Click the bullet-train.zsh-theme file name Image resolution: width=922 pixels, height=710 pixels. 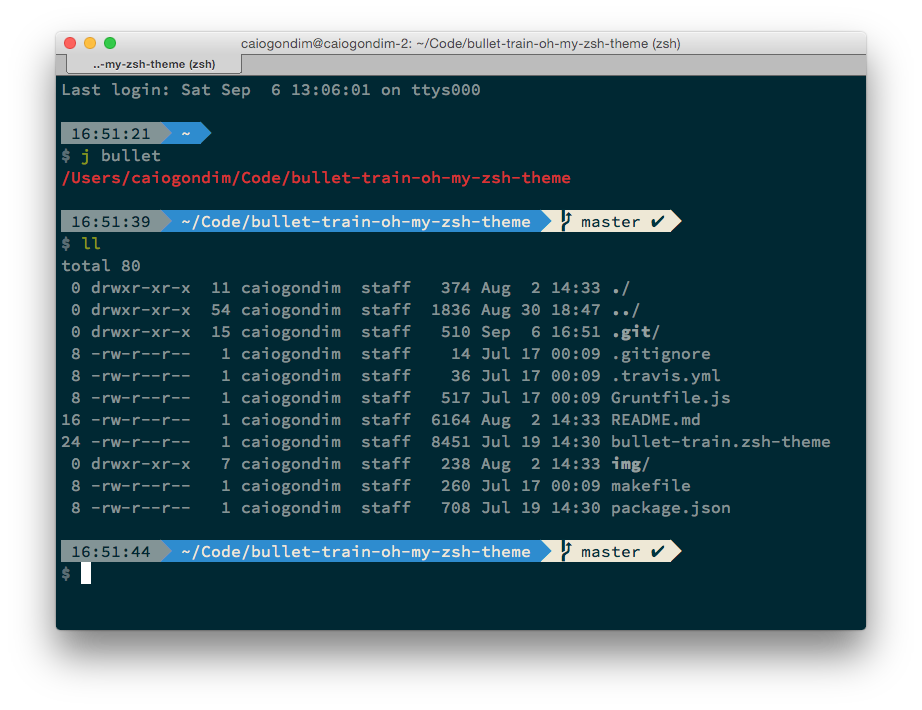coord(720,442)
